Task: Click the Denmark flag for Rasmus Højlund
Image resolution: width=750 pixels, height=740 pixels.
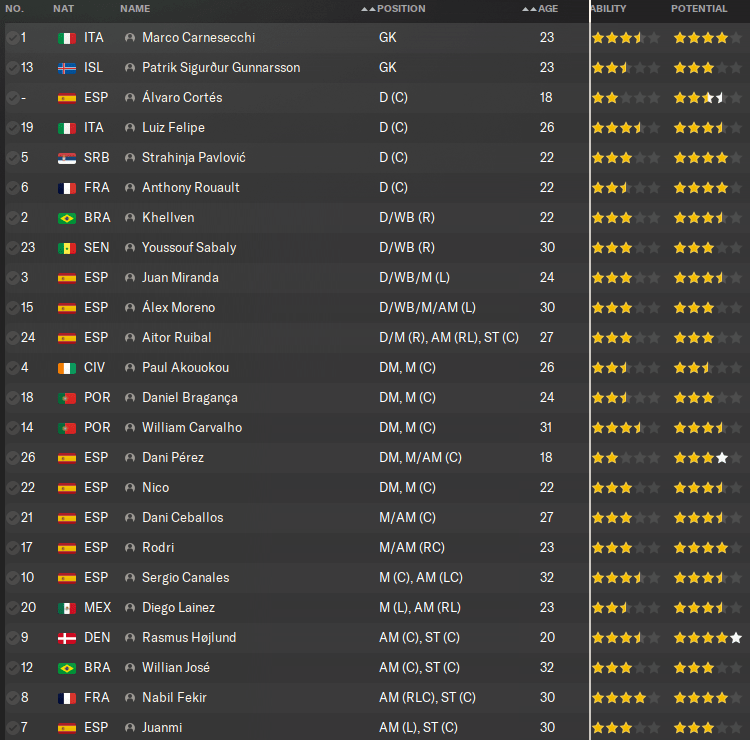Action: point(67,638)
